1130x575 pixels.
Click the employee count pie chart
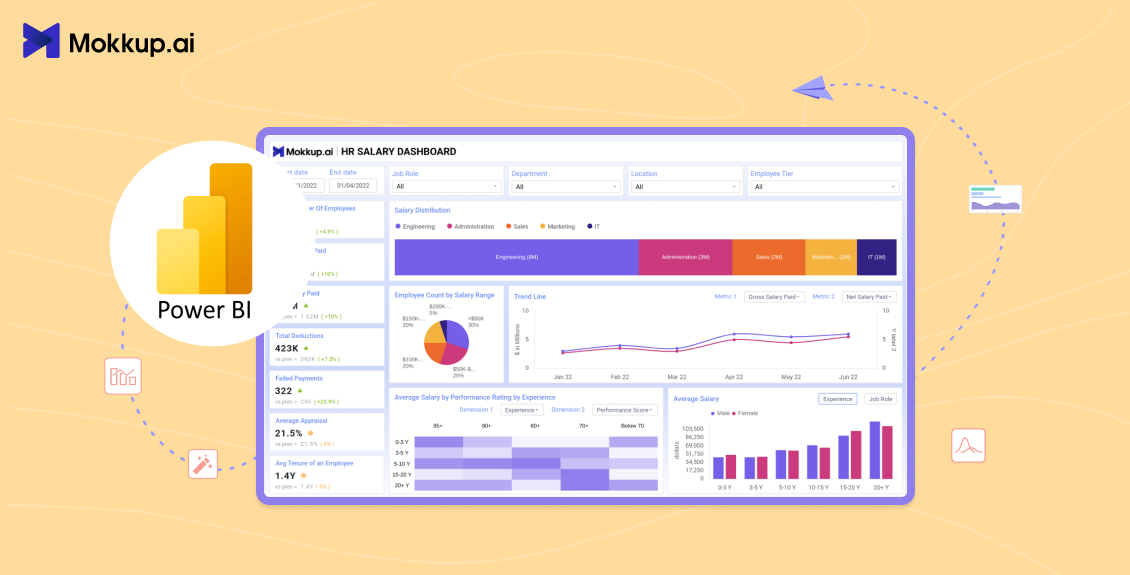tap(446, 342)
